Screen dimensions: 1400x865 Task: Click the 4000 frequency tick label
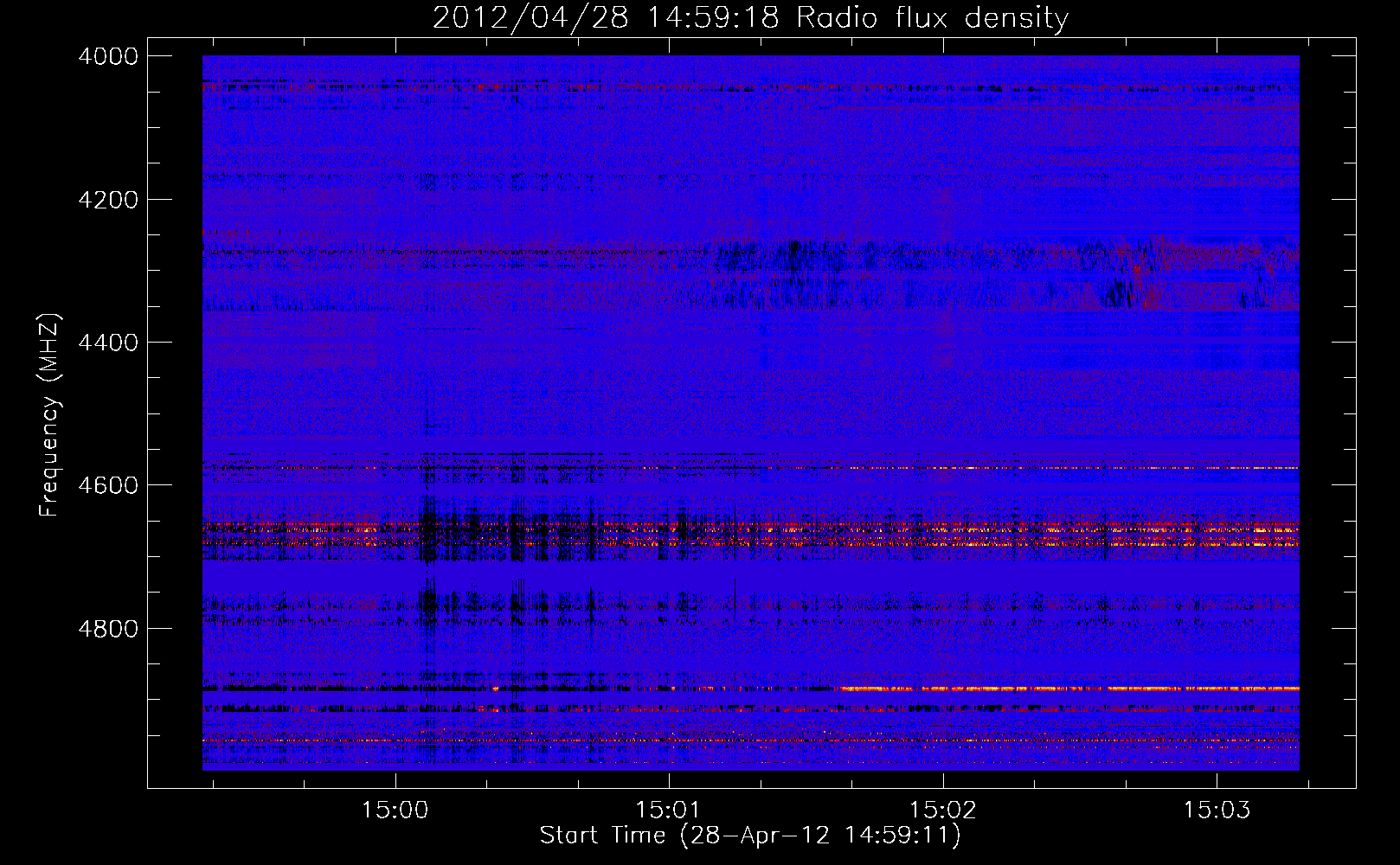coord(108,56)
